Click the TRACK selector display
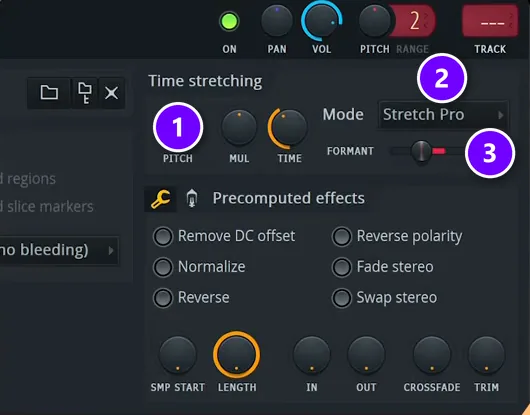 click(490, 21)
